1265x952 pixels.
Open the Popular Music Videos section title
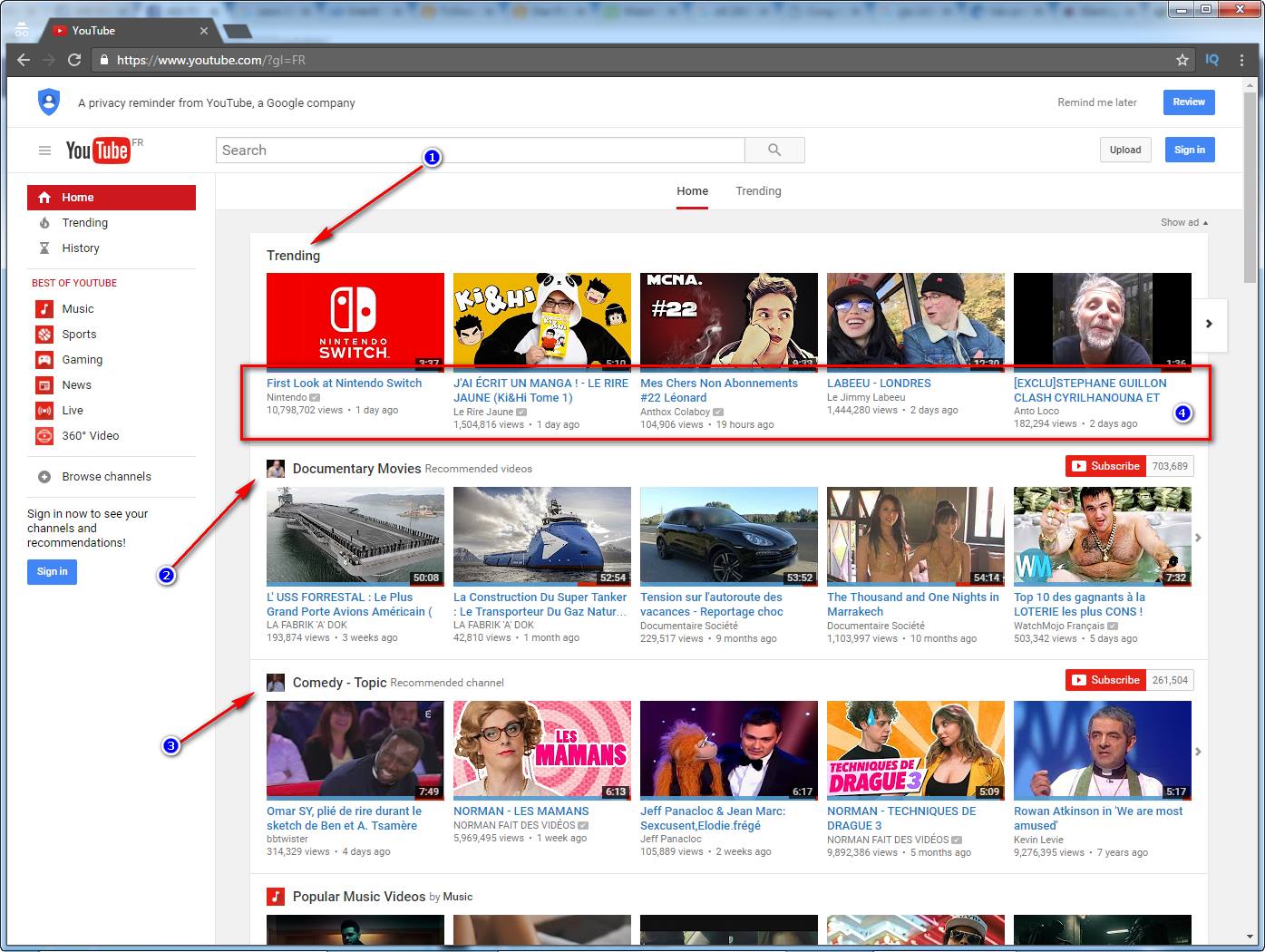[359, 897]
